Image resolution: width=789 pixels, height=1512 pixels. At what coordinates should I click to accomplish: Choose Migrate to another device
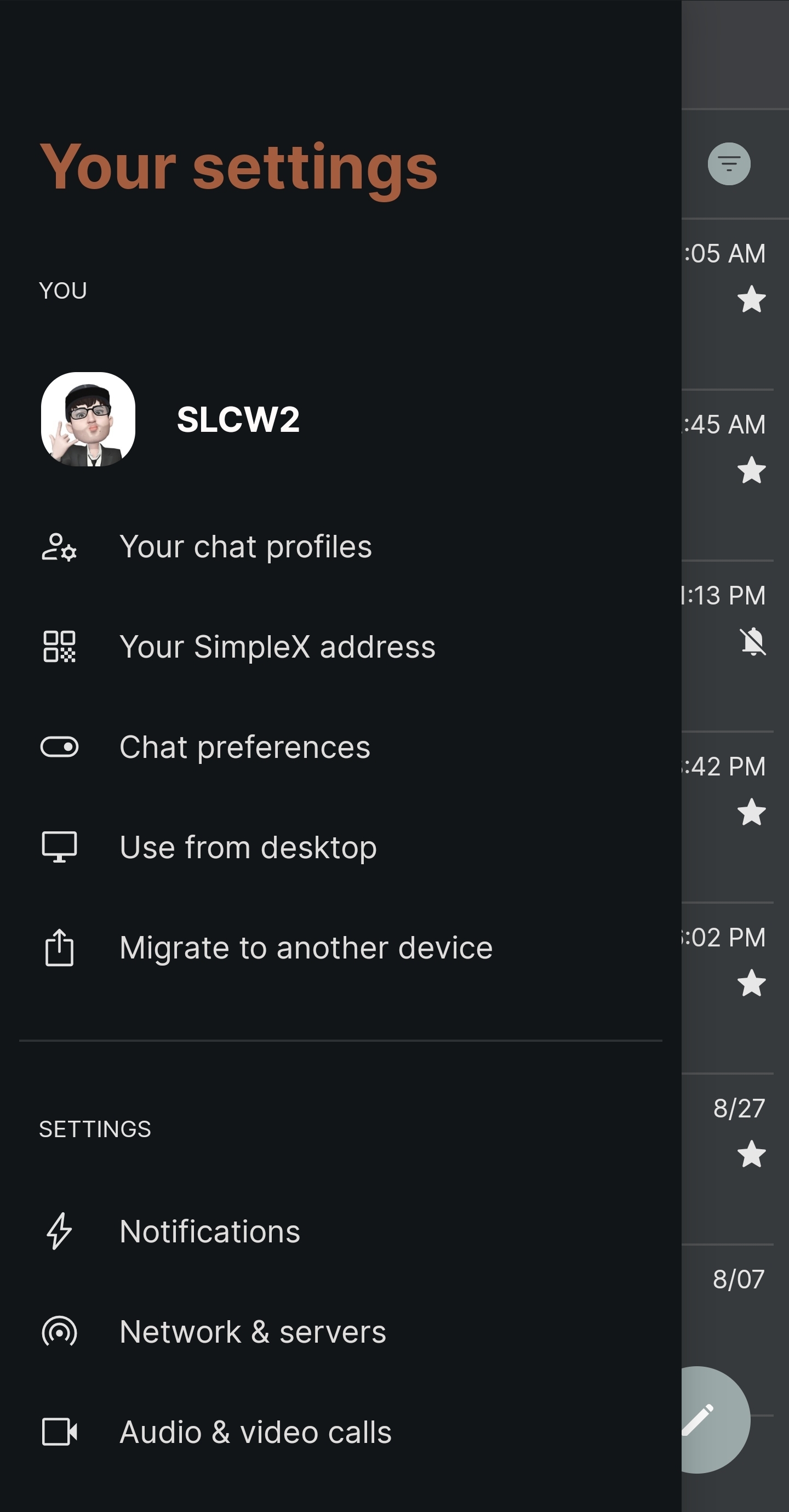click(x=306, y=948)
